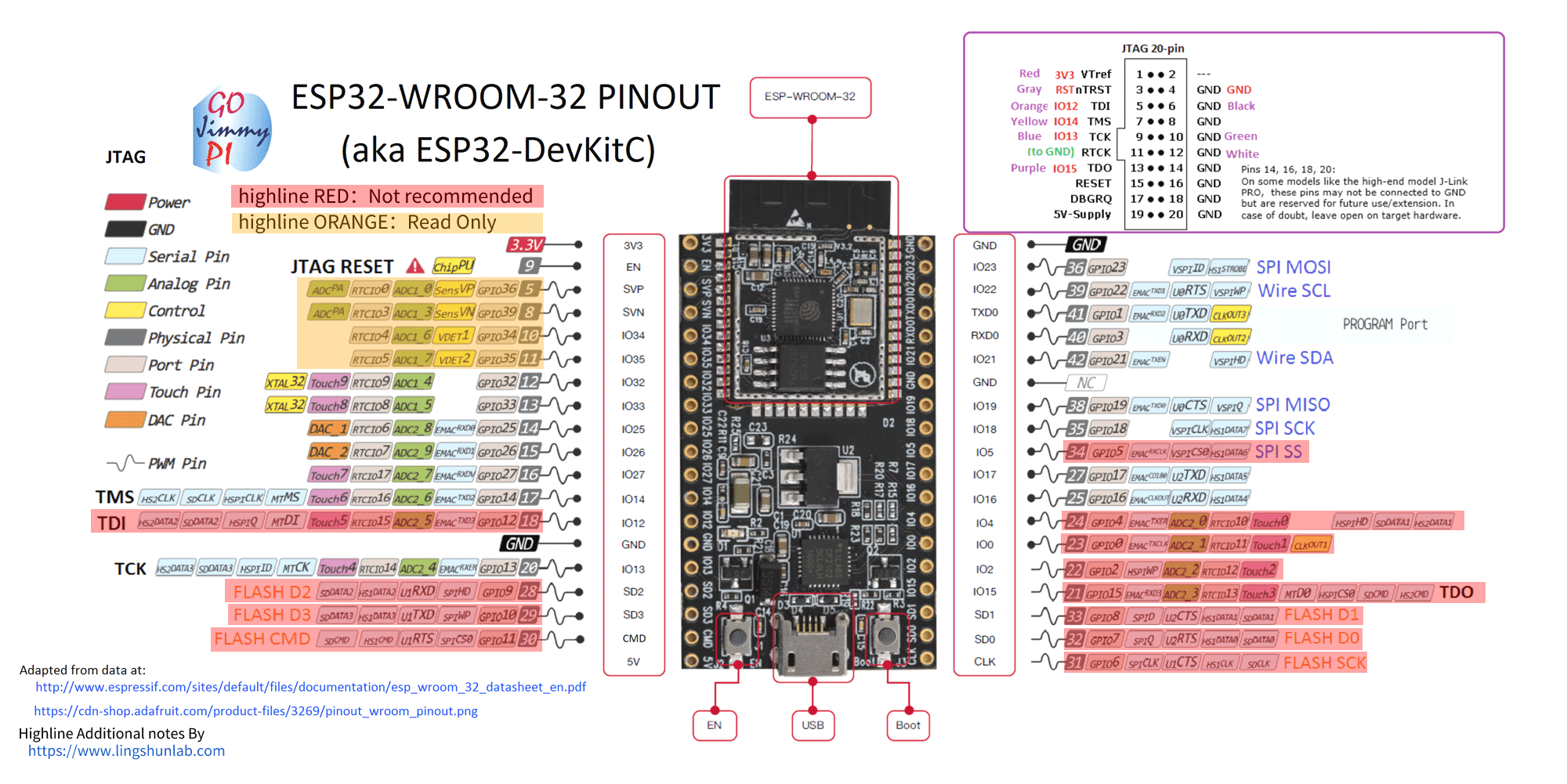This screenshot has height=784, width=1567.
Task: Click the 'FLASH D1' label
Action: click(1321, 615)
